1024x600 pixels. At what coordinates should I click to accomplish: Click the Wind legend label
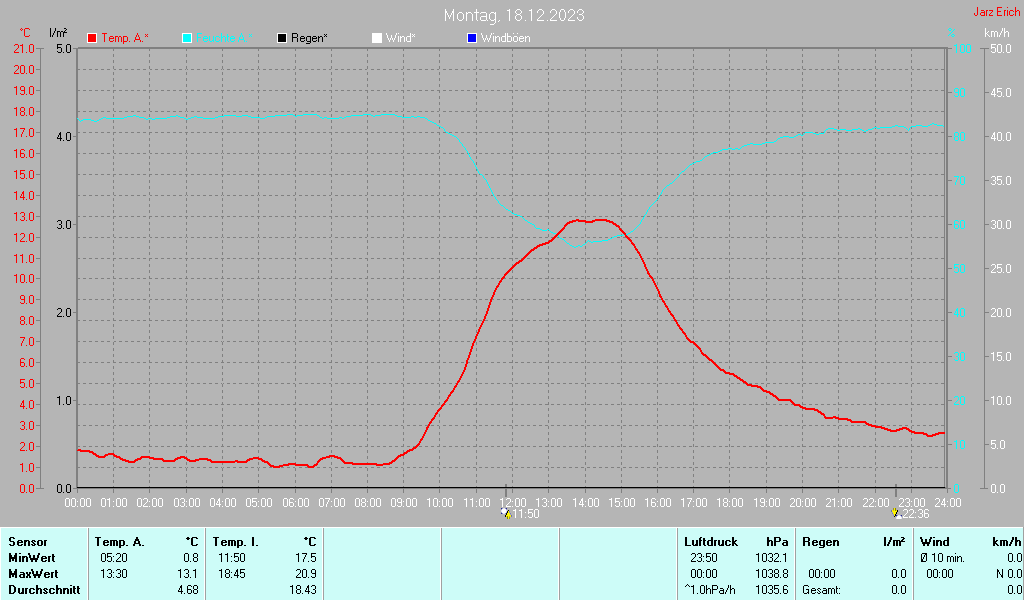(401, 38)
